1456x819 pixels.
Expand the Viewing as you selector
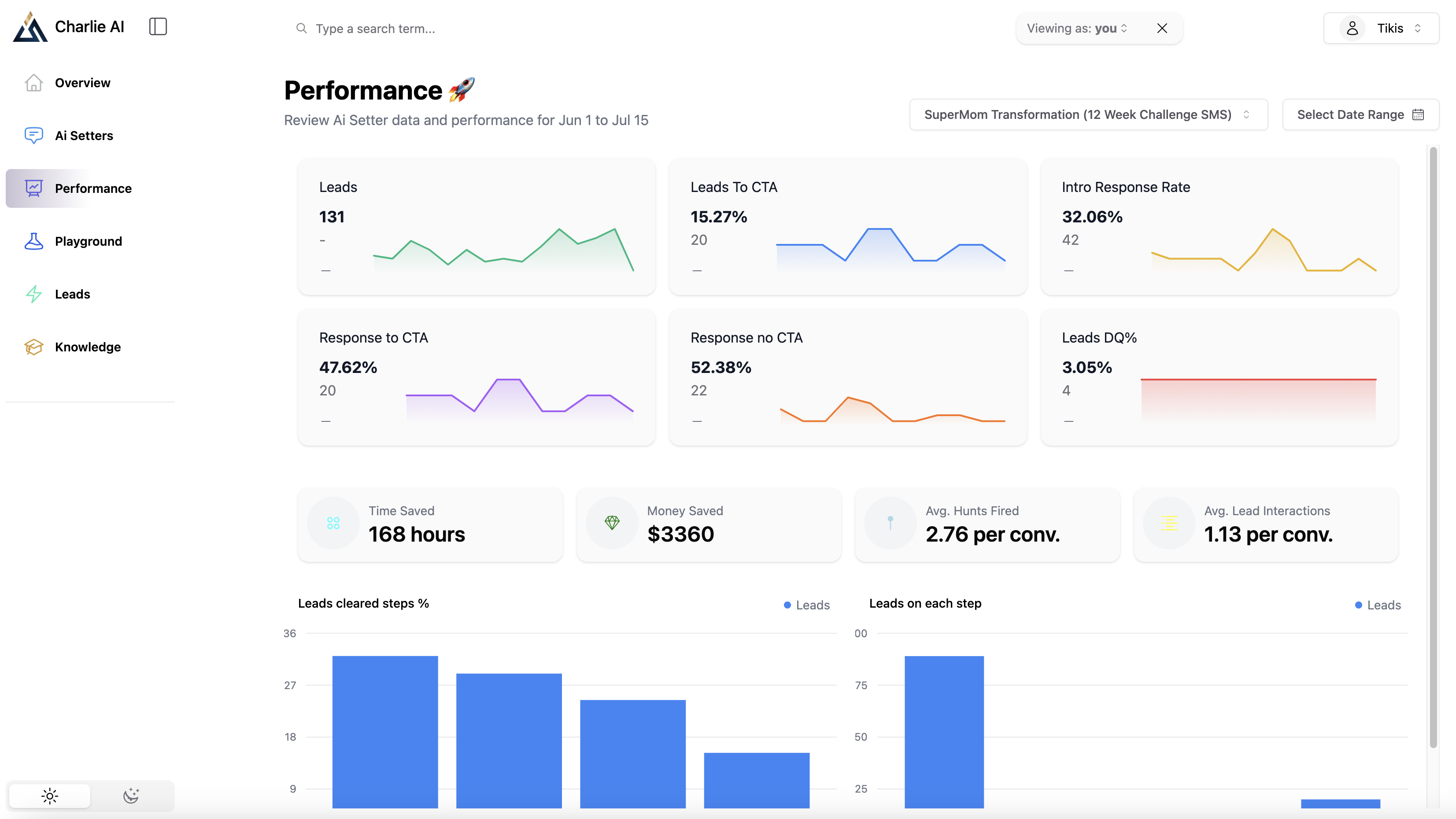(x=1077, y=28)
